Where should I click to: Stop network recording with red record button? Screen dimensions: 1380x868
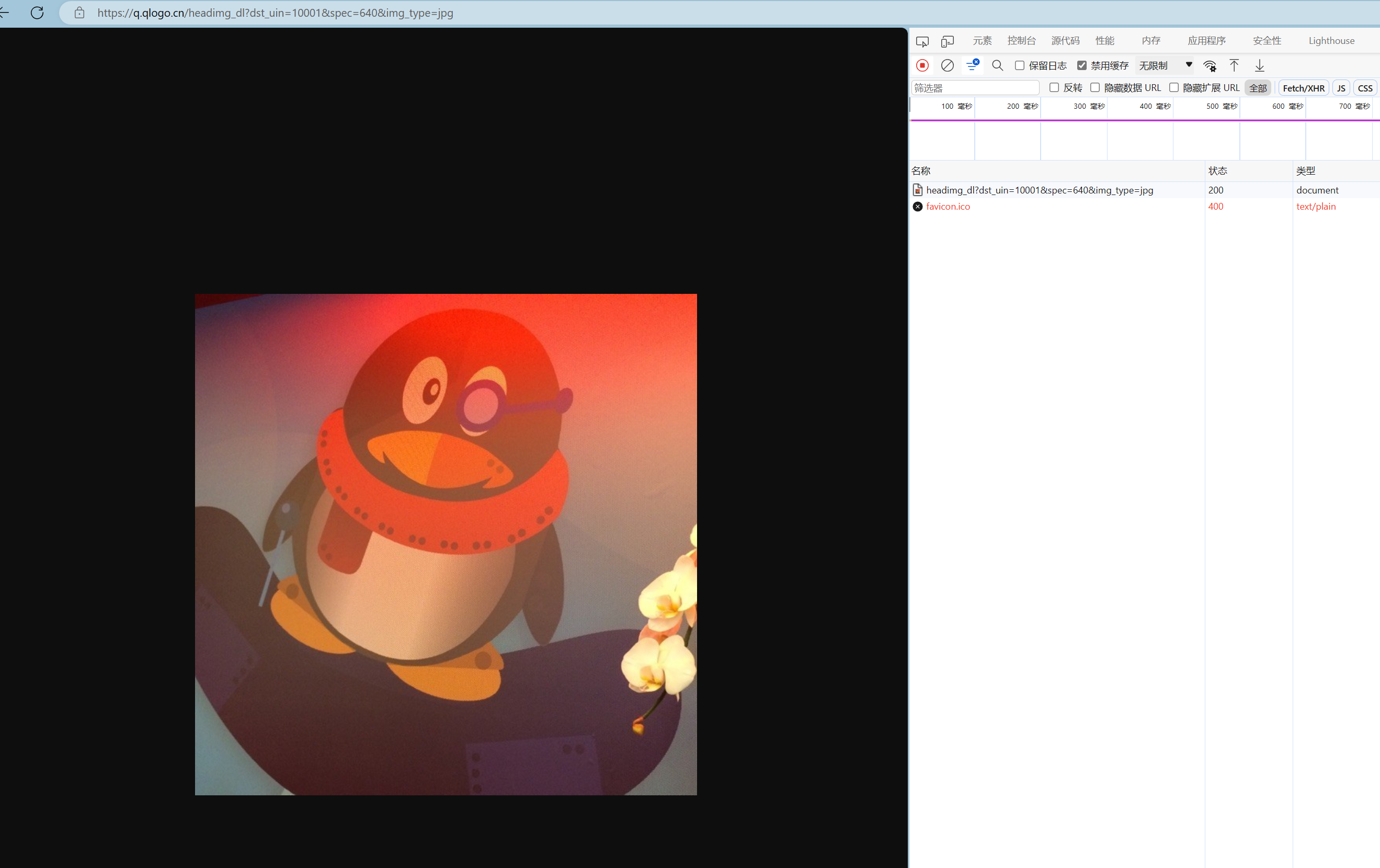click(x=922, y=65)
